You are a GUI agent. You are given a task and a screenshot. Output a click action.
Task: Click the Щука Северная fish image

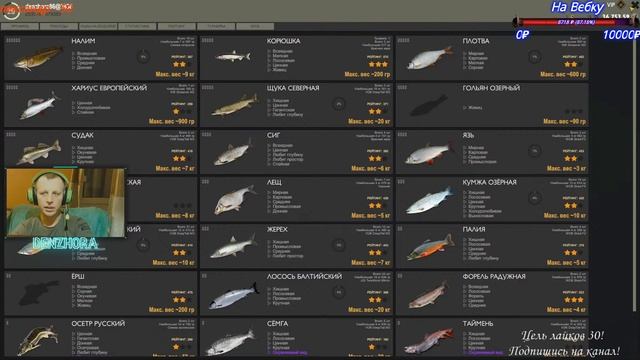pos(235,105)
